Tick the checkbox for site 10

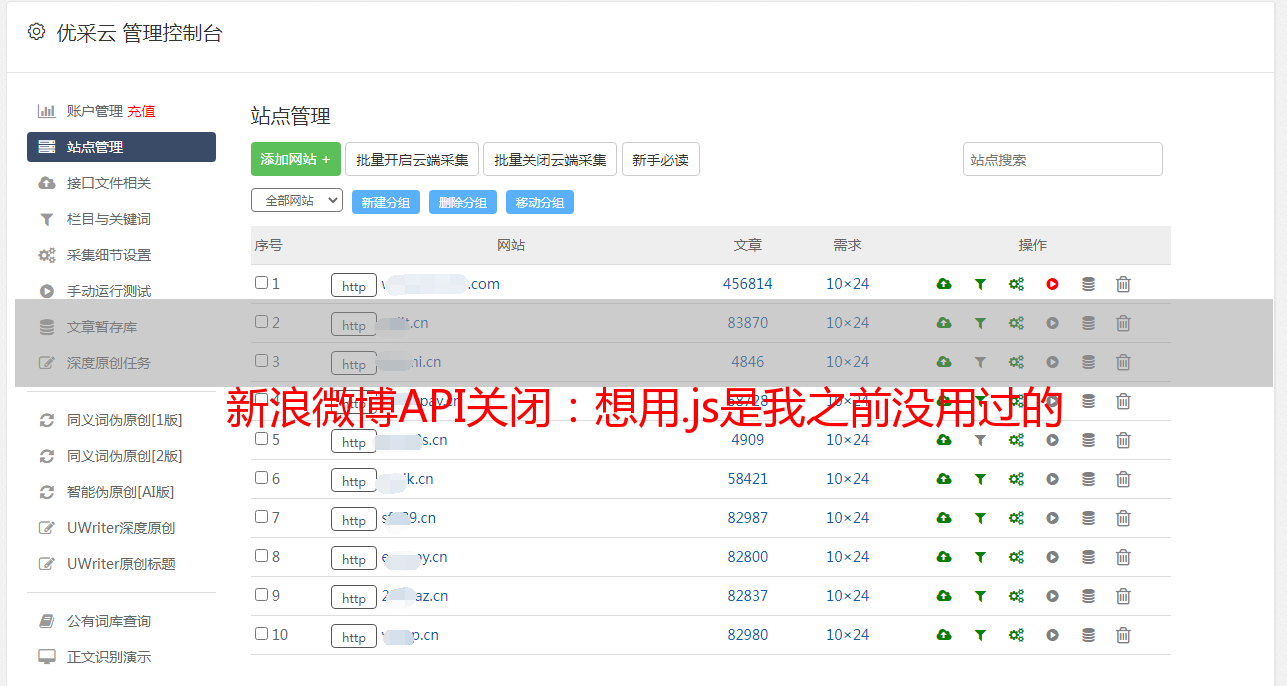coord(261,634)
